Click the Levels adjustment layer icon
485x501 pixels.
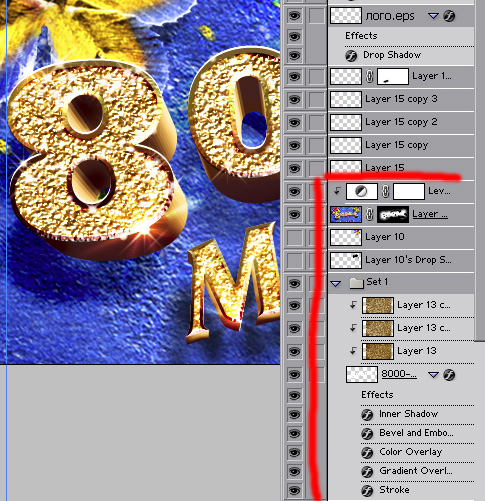click(x=362, y=191)
